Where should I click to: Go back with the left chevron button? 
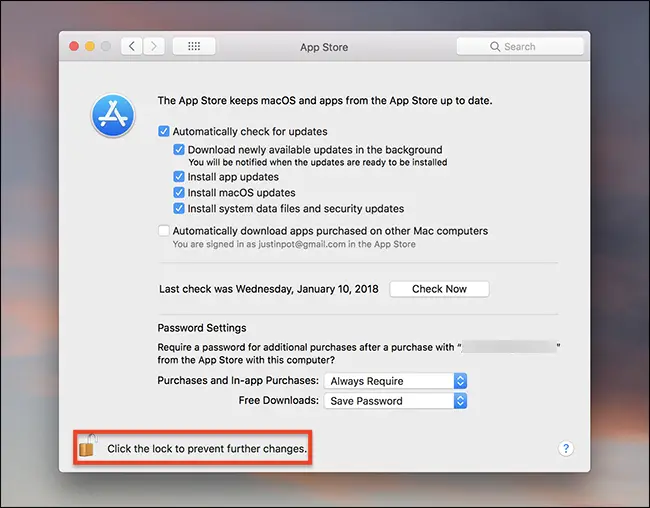click(132, 46)
